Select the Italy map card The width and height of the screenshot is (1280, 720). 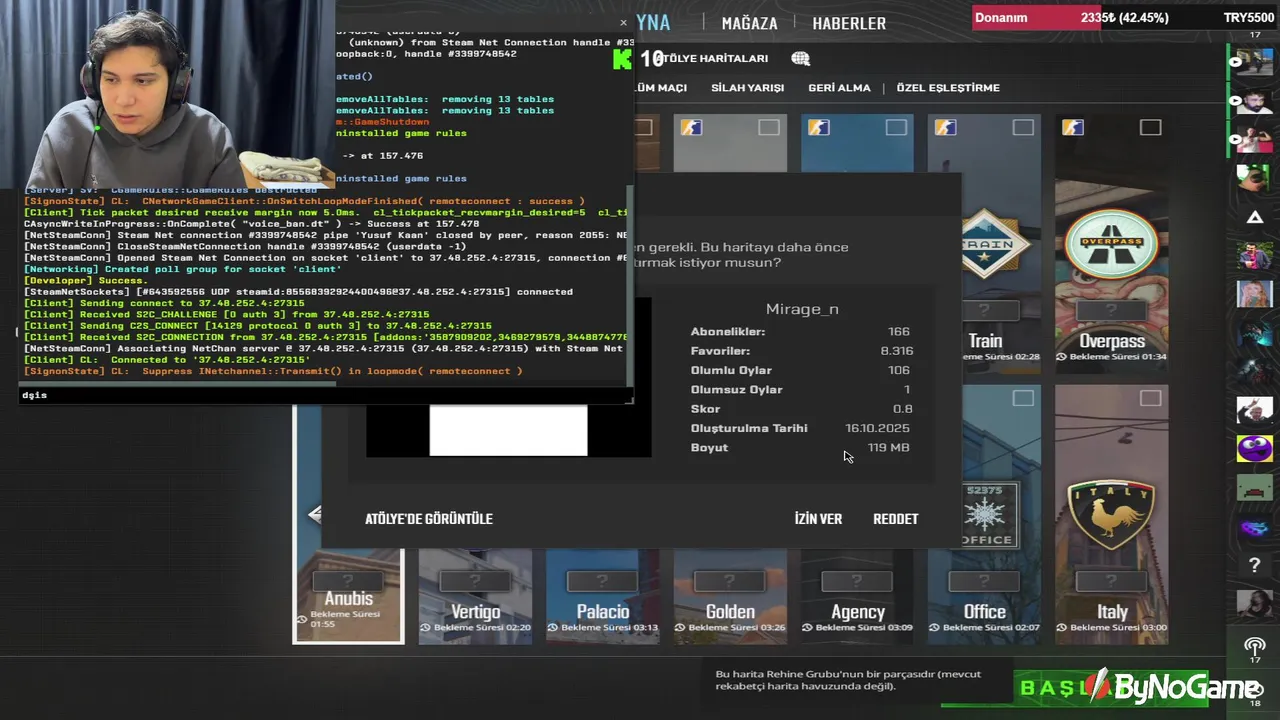[1111, 513]
